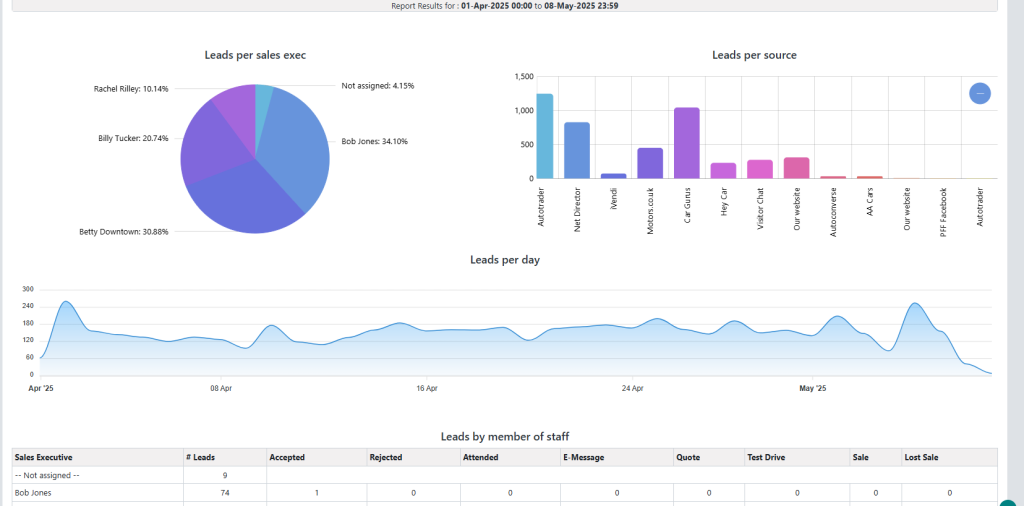Click the Lost Sale column header
Viewport: 1024px width, 506px height.
coord(923,457)
